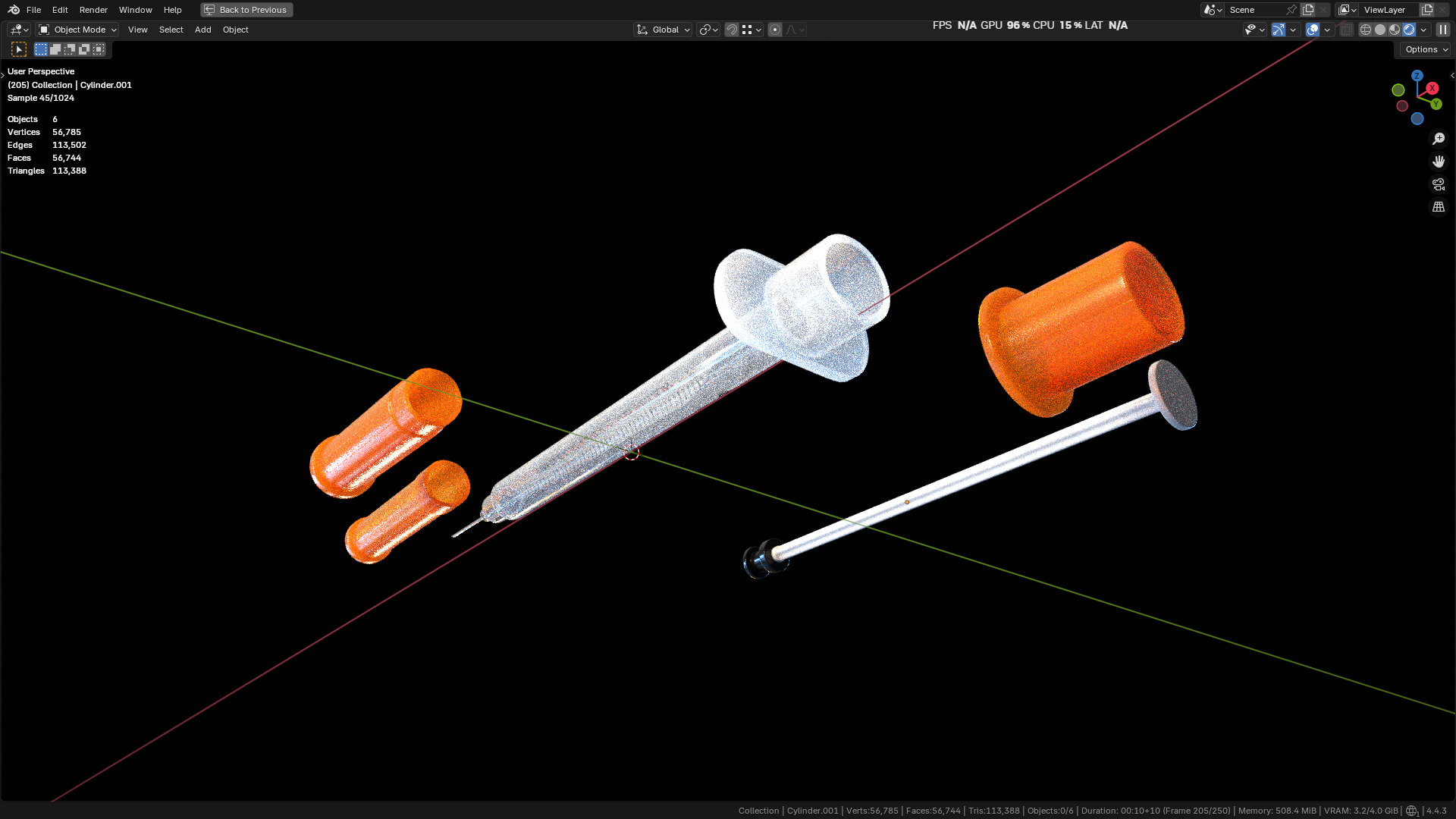Screen dimensions: 1456x819
Task: Pause the viewport render preview
Action: click(x=1442, y=30)
